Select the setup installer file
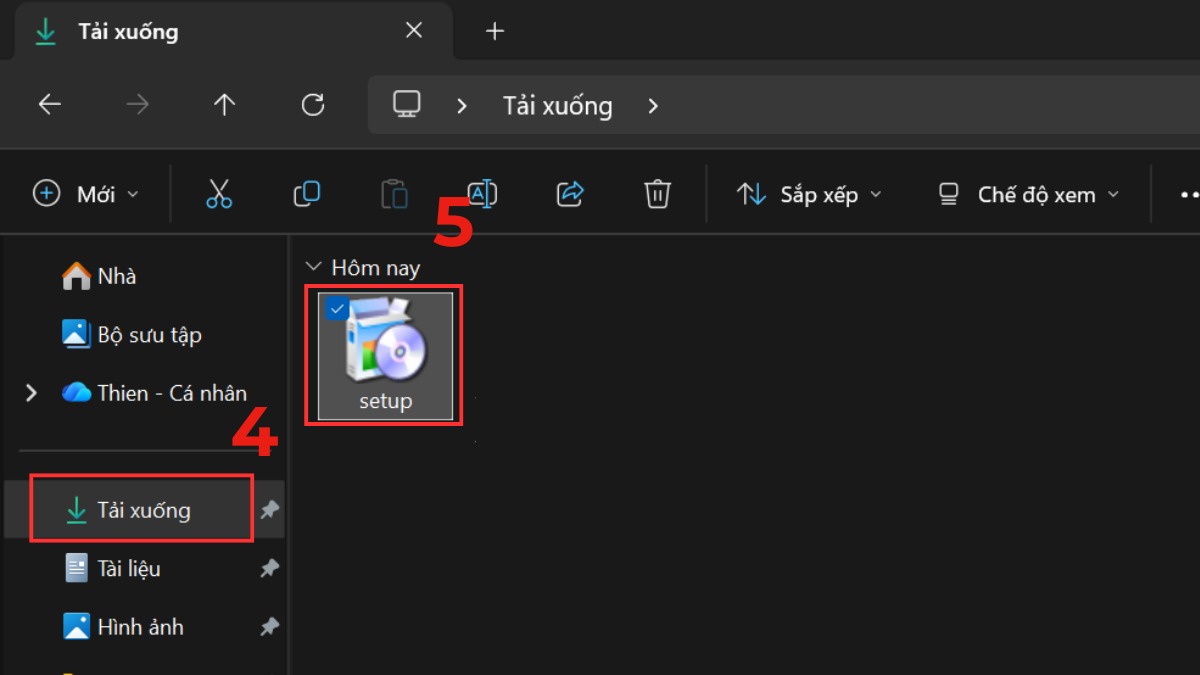The image size is (1200, 675). pyautogui.click(x=385, y=356)
